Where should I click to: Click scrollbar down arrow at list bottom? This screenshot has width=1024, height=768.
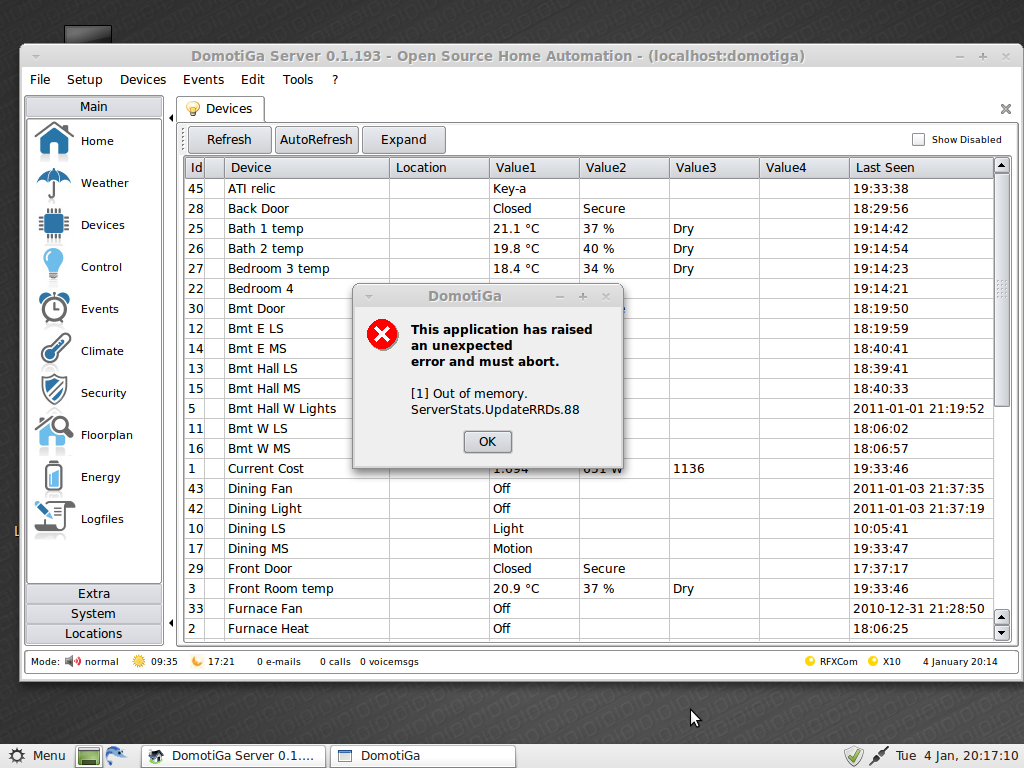(1002, 632)
